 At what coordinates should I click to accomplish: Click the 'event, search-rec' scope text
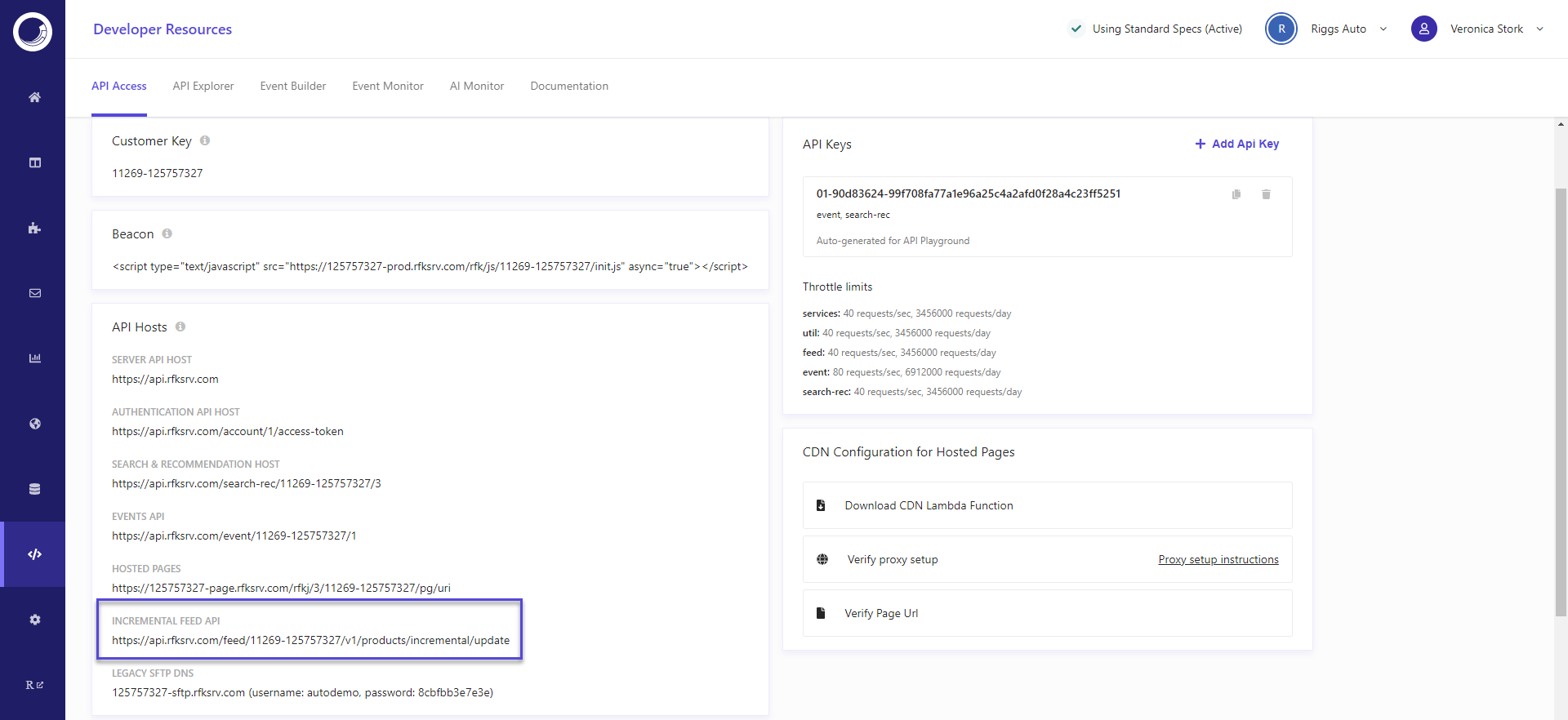click(x=853, y=215)
